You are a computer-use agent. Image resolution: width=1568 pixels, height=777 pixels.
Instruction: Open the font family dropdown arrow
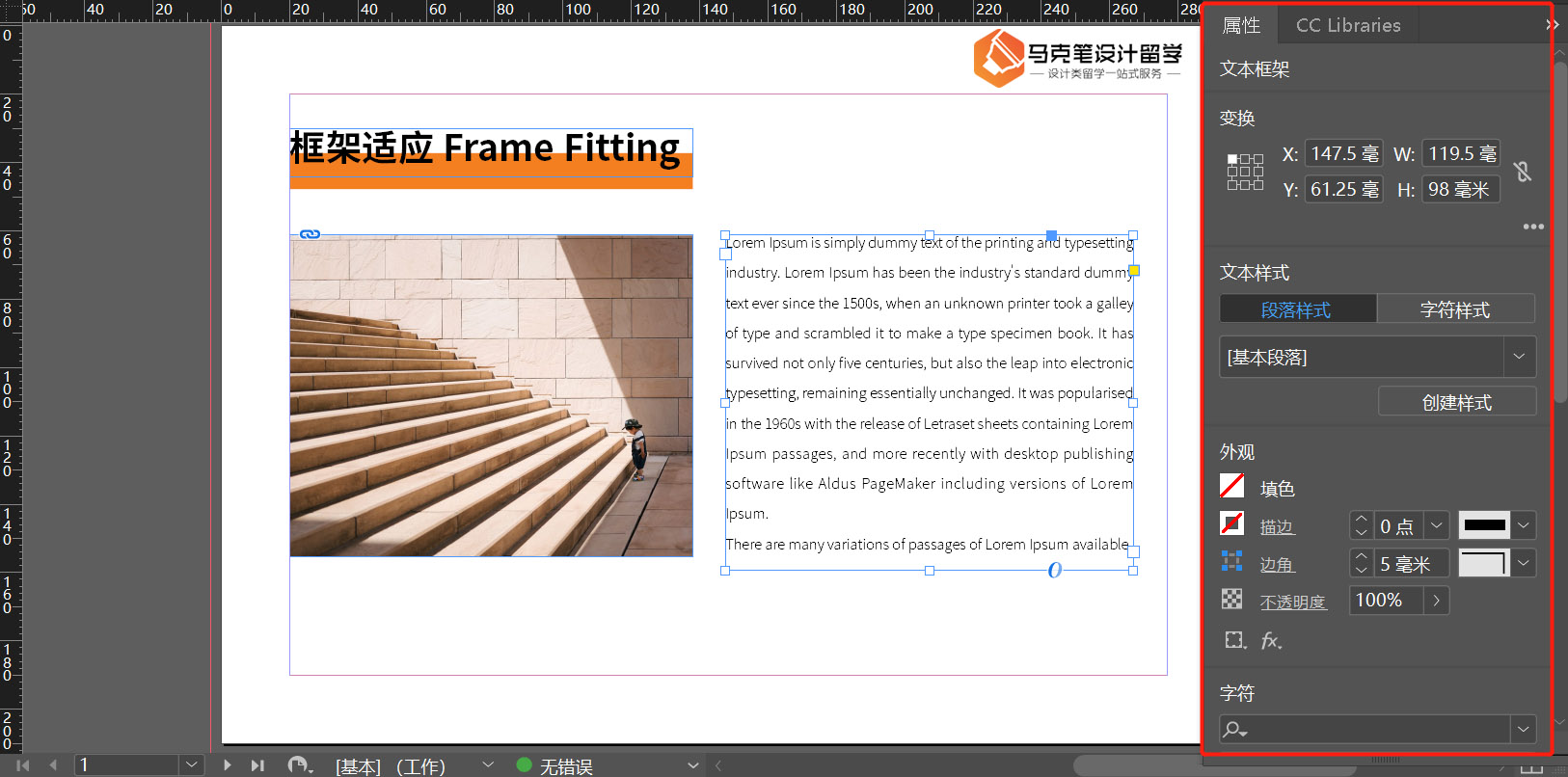pyautogui.click(x=1524, y=729)
